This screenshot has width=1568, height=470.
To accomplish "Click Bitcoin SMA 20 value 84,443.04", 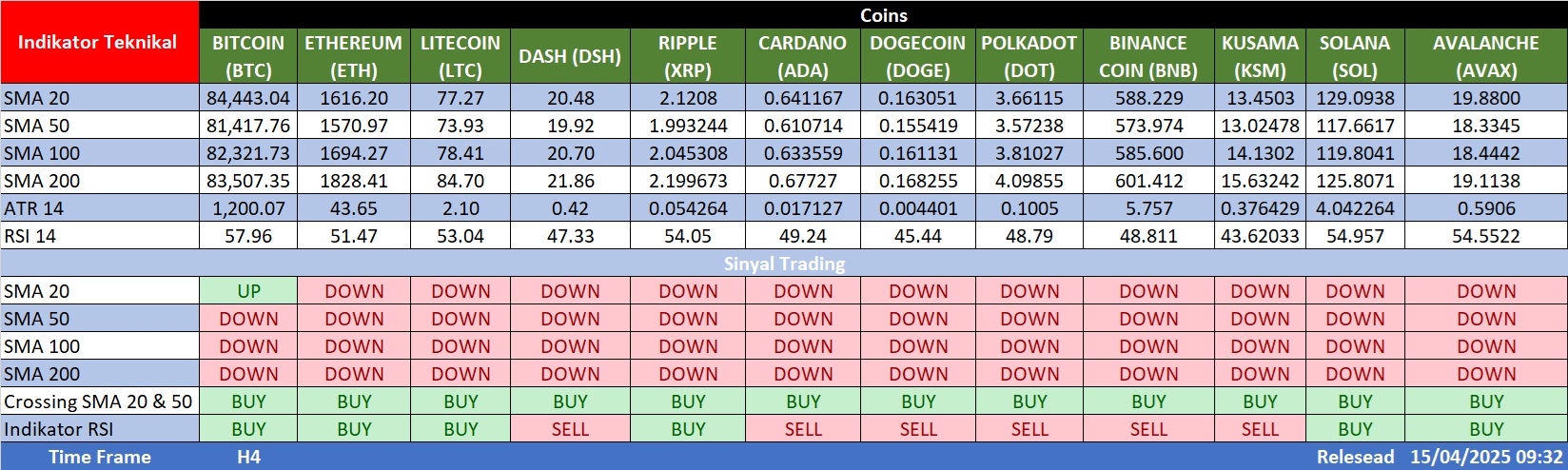I will point(248,98).
